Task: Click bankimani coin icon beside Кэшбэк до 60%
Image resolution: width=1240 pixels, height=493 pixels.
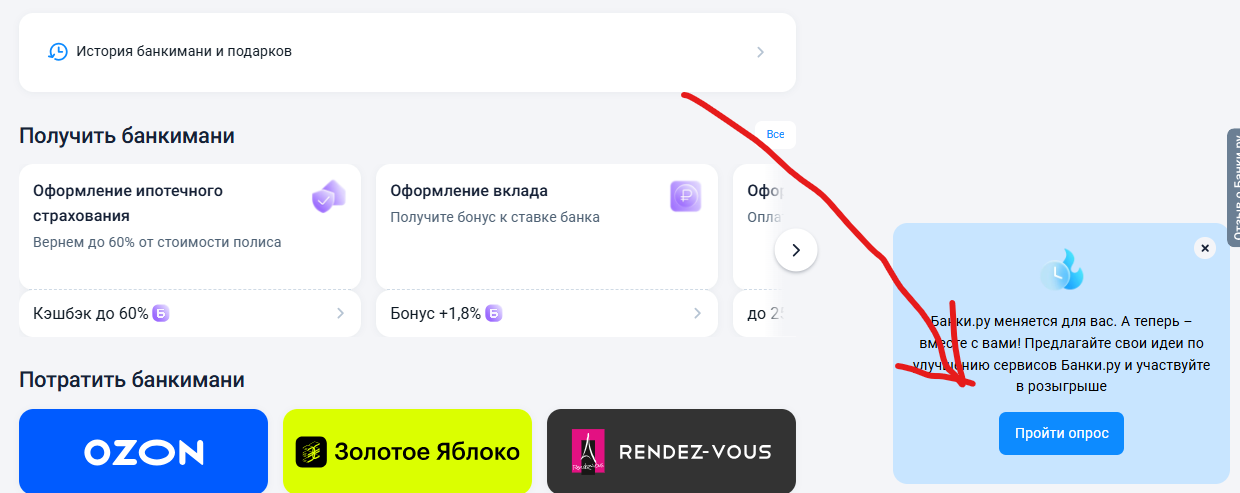Action: [160, 314]
